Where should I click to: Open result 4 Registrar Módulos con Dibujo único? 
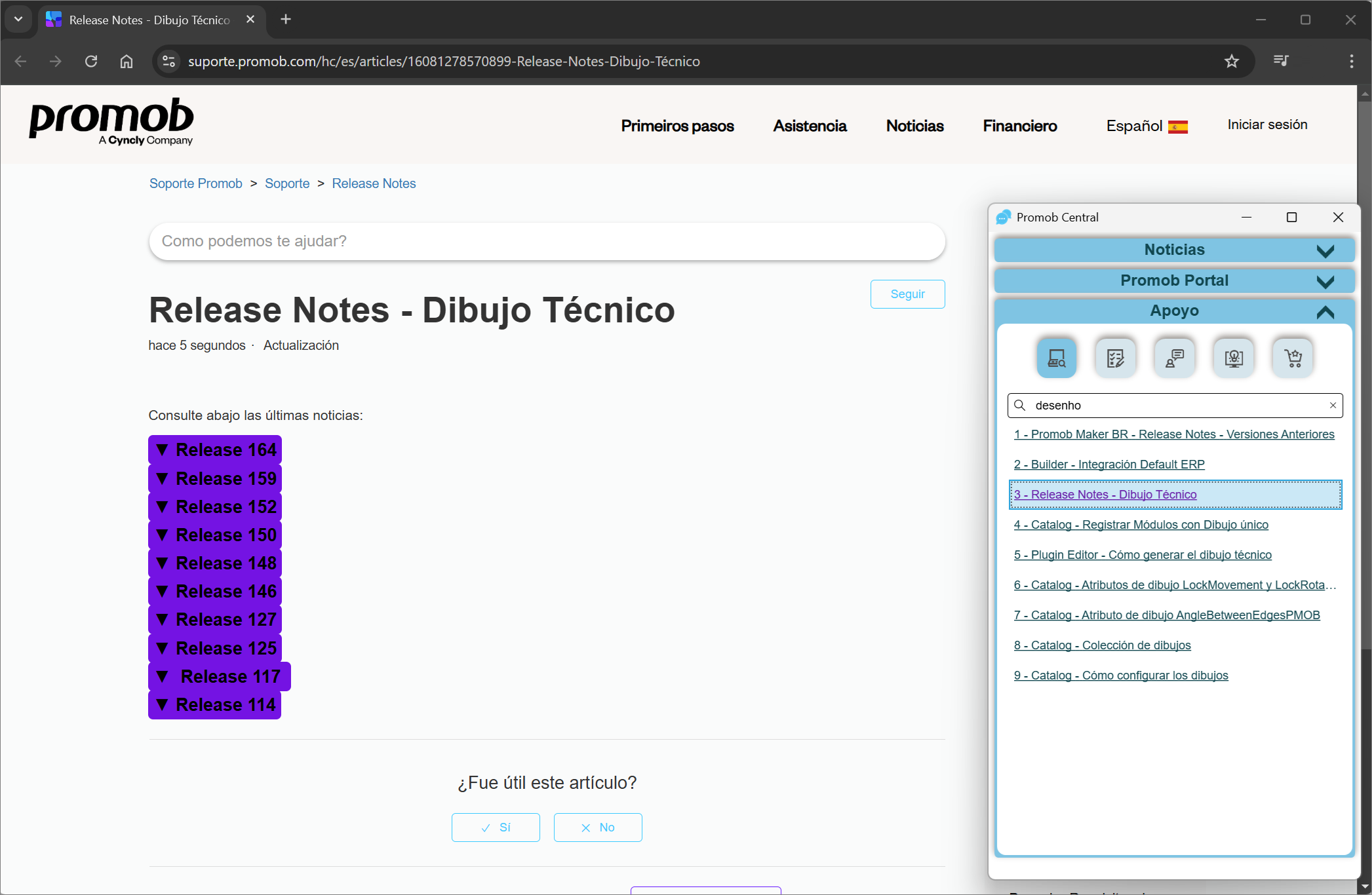click(1141, 525)
